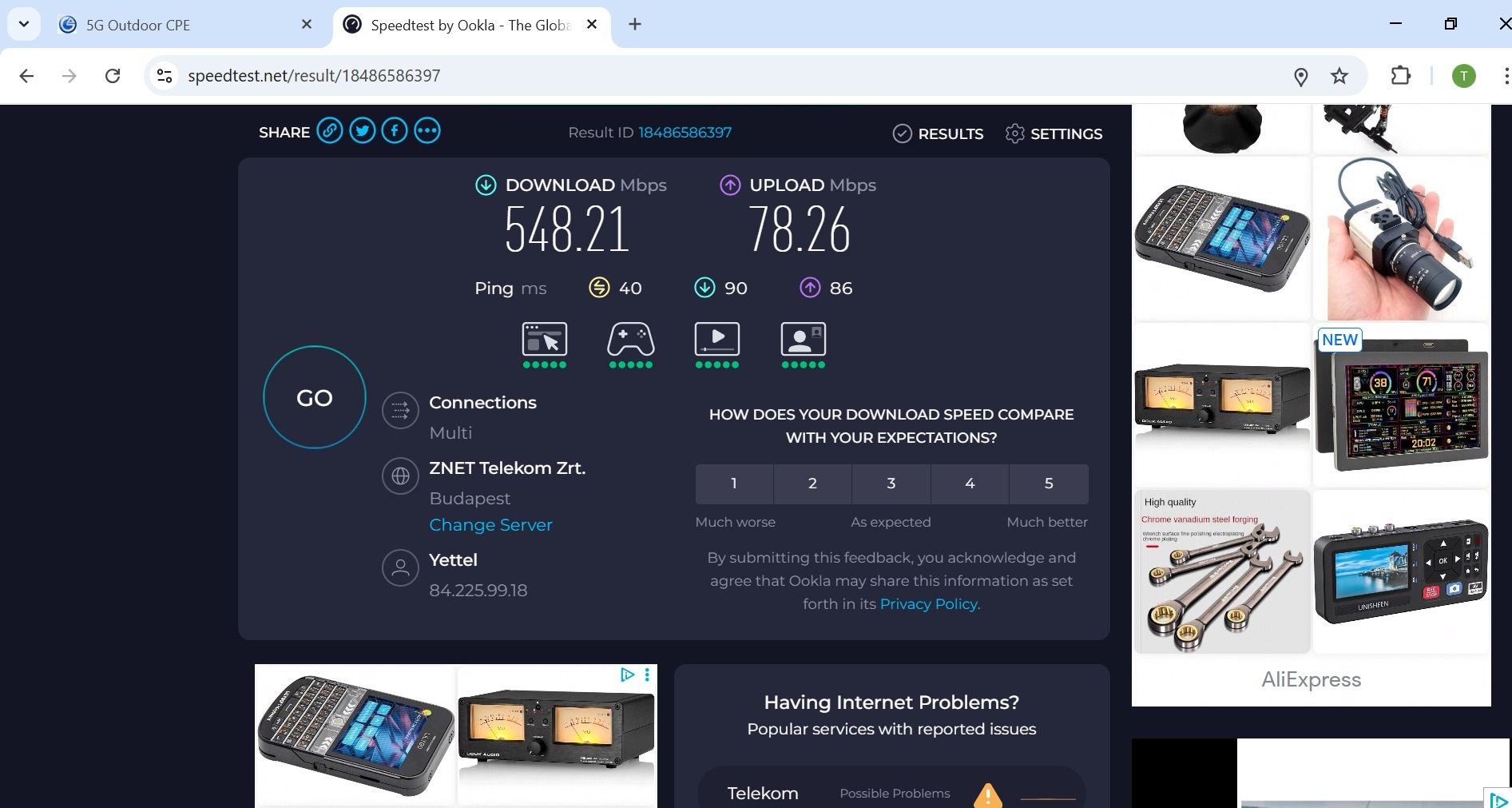The width and height of the screenshot is (1512, 808).
Task: Open more share options (ellipsis icon)
Action: click(x=427, y=130)
